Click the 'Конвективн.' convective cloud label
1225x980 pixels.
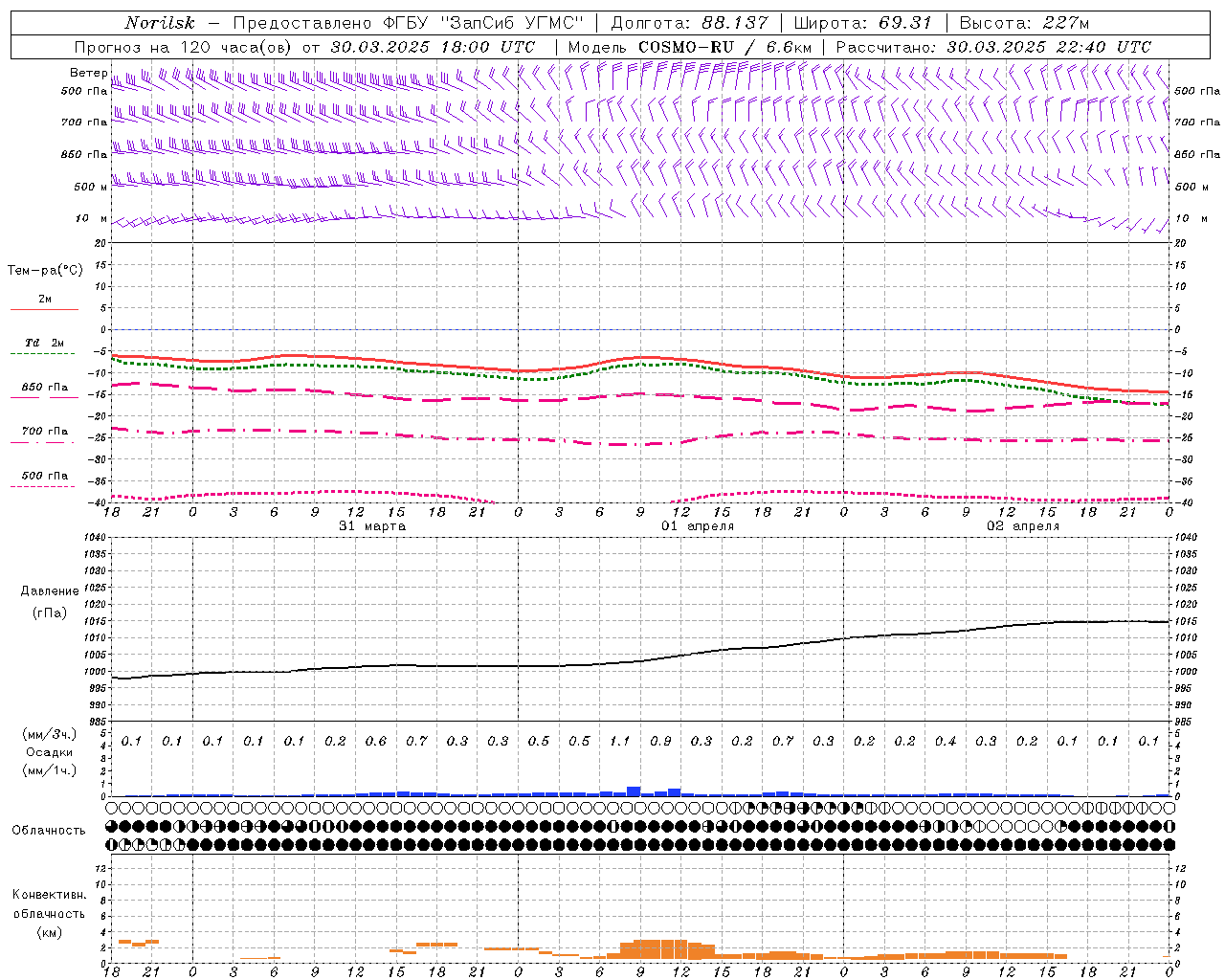click(x=49, y=895)
